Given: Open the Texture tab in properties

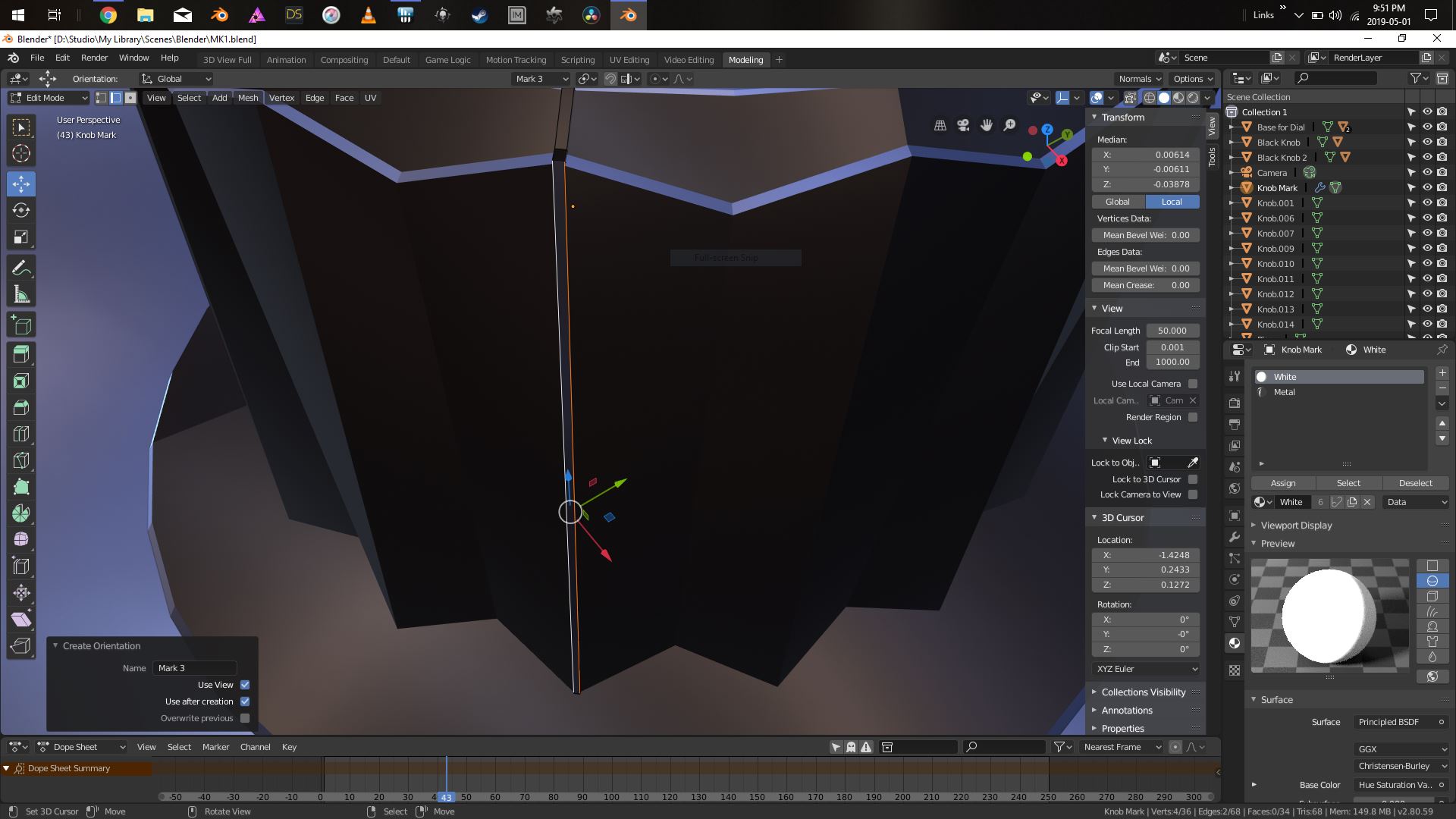Looking at the screenshot, I should point(1235,670).
